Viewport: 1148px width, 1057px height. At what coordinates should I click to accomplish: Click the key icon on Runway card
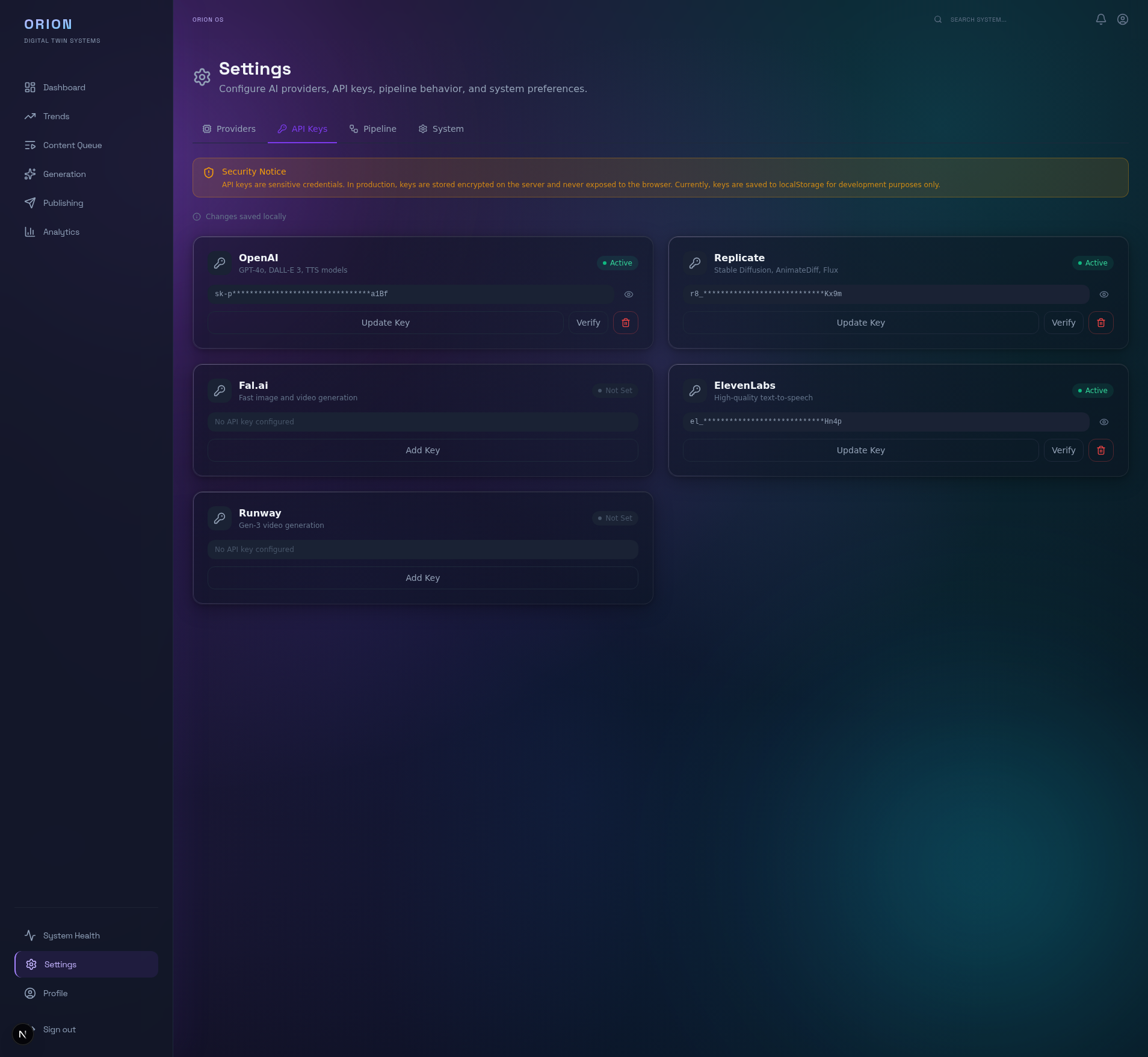pos(220,518)
